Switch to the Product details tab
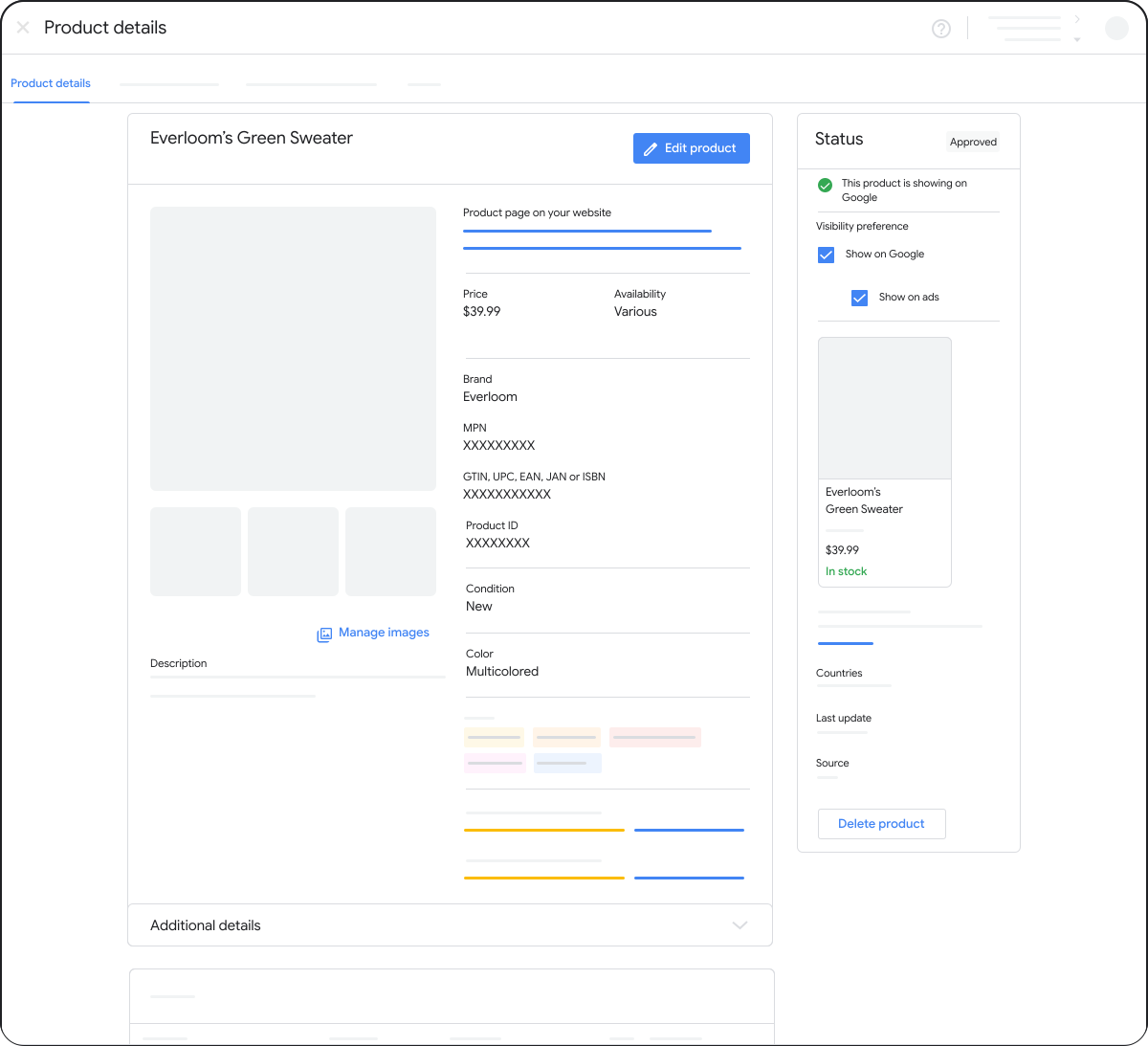 tap(51, 83)
